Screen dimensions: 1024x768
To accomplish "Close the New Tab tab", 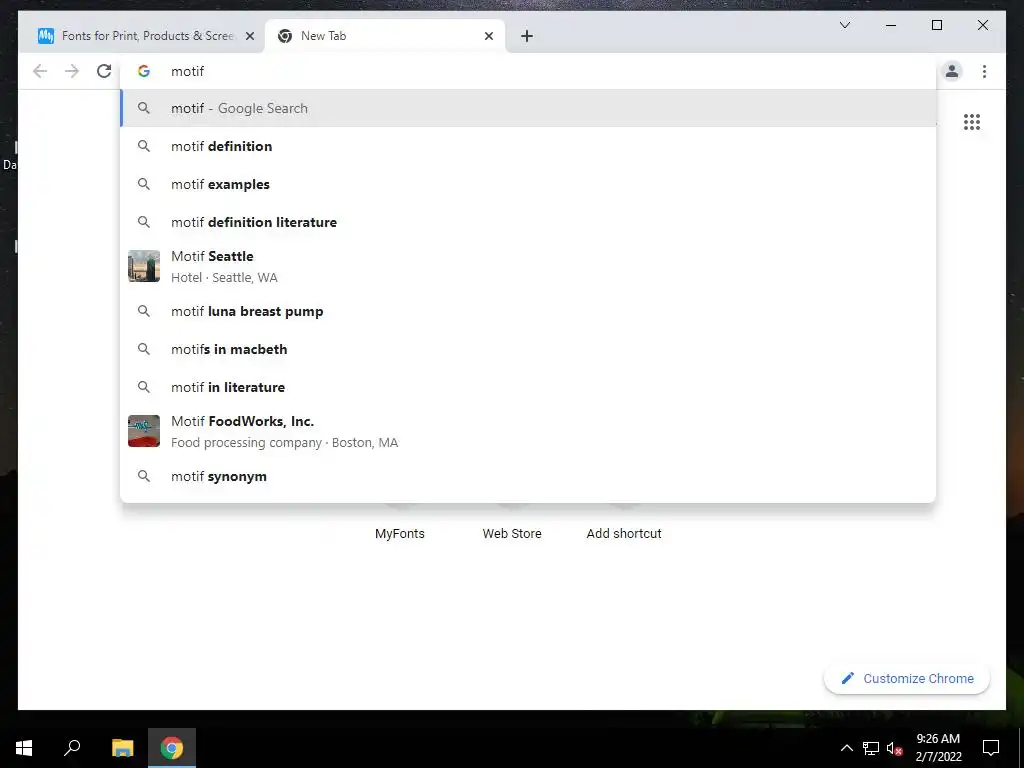I will (x=488, y=36).
